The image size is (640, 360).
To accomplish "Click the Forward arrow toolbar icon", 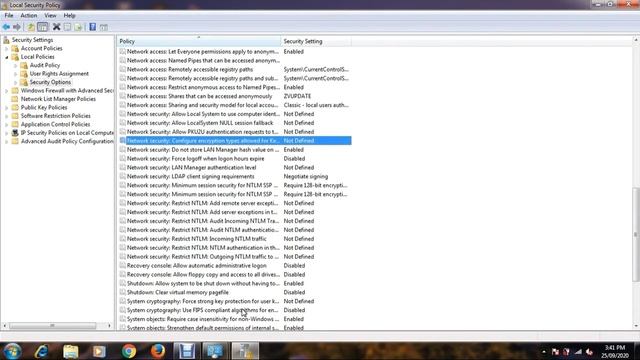I will (17, 27).
